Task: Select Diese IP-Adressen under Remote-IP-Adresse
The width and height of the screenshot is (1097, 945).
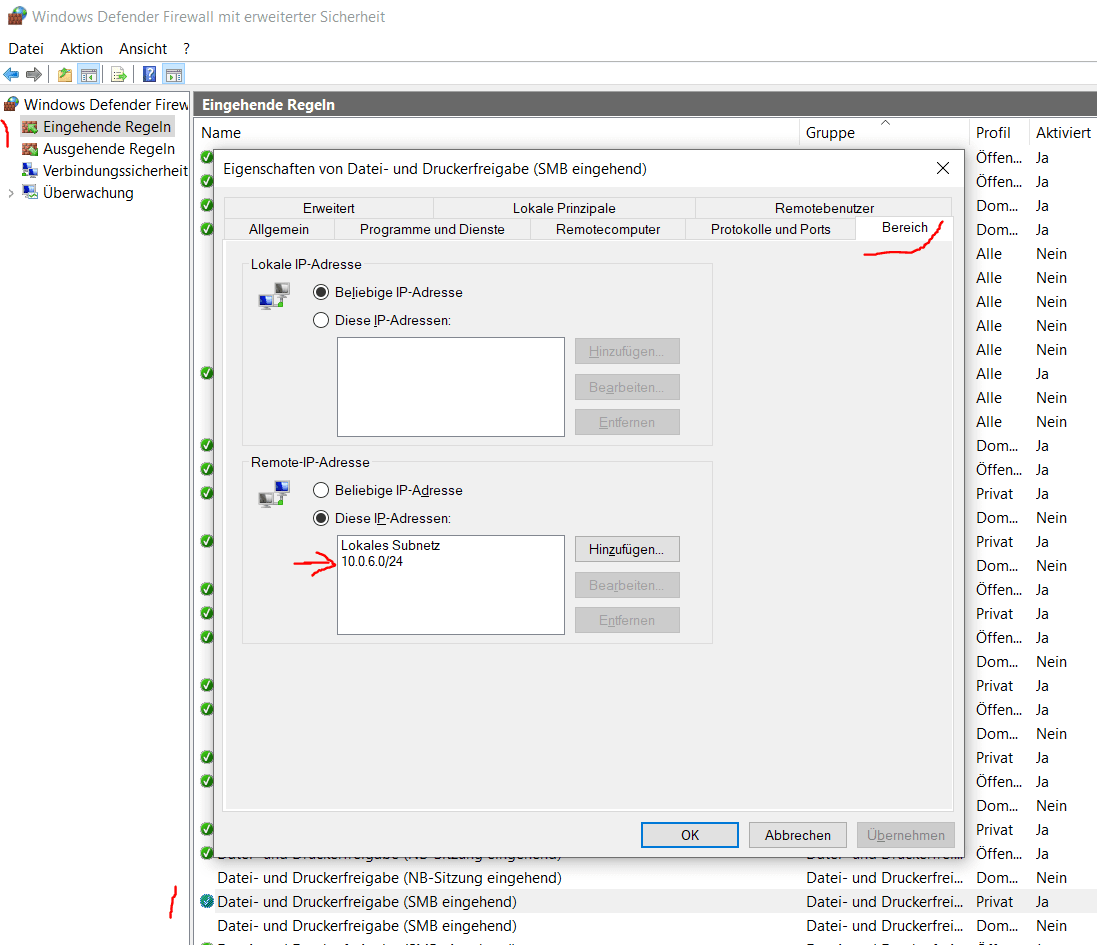Action: coord(320,518)
